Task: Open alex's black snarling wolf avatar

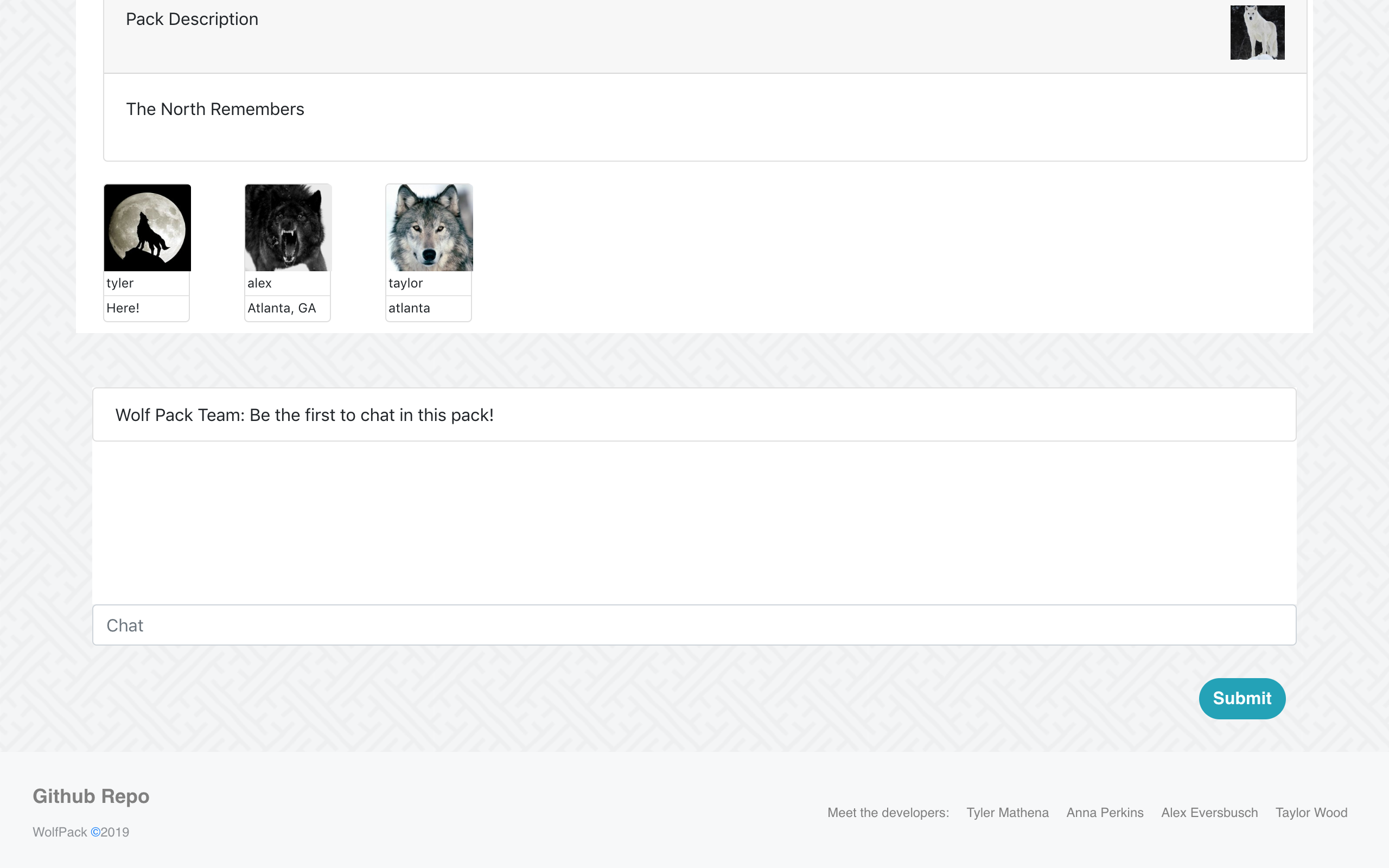Action: pos(288,227)
